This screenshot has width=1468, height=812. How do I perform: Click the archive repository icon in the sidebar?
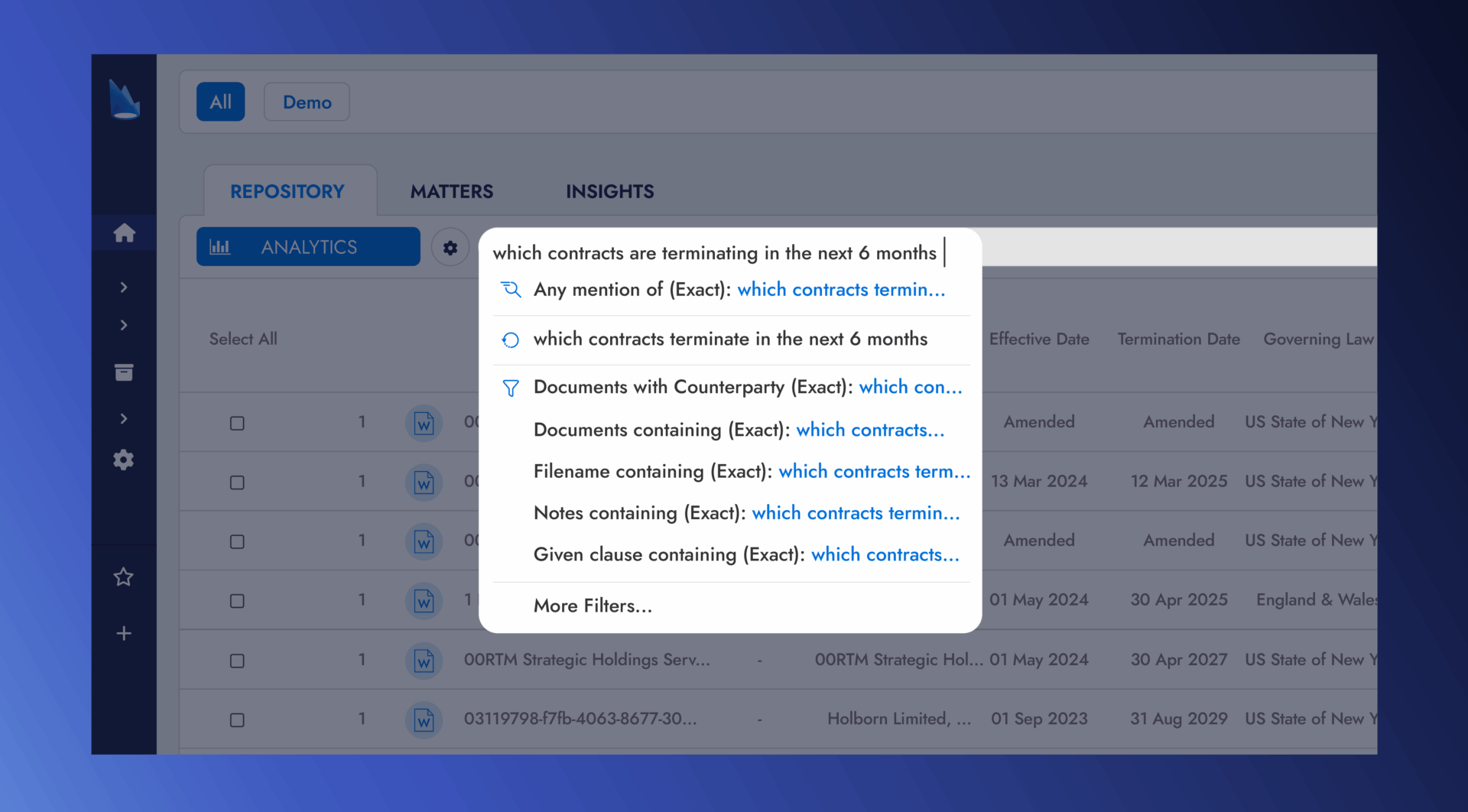click(x=123, y=372)
